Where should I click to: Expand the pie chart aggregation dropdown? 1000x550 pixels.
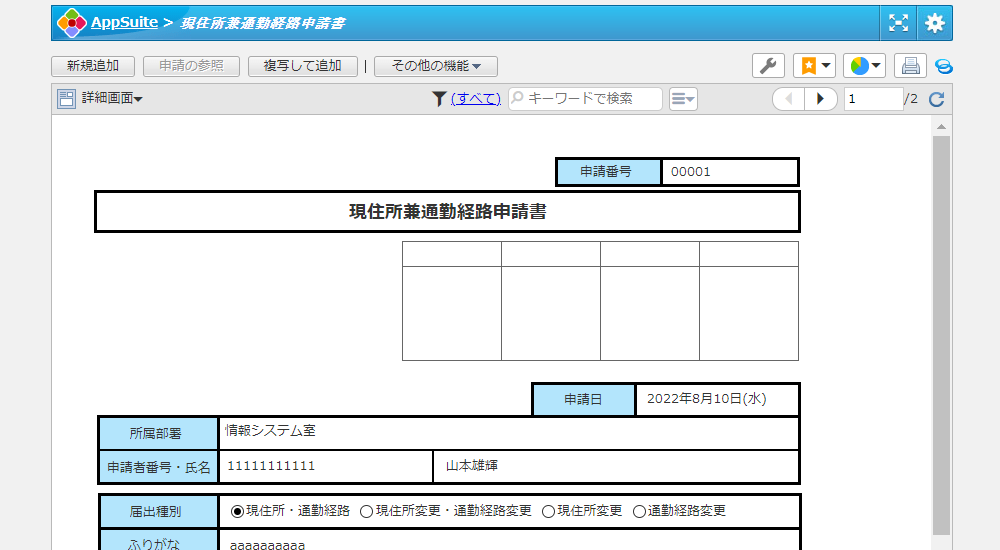click(864, 66)
